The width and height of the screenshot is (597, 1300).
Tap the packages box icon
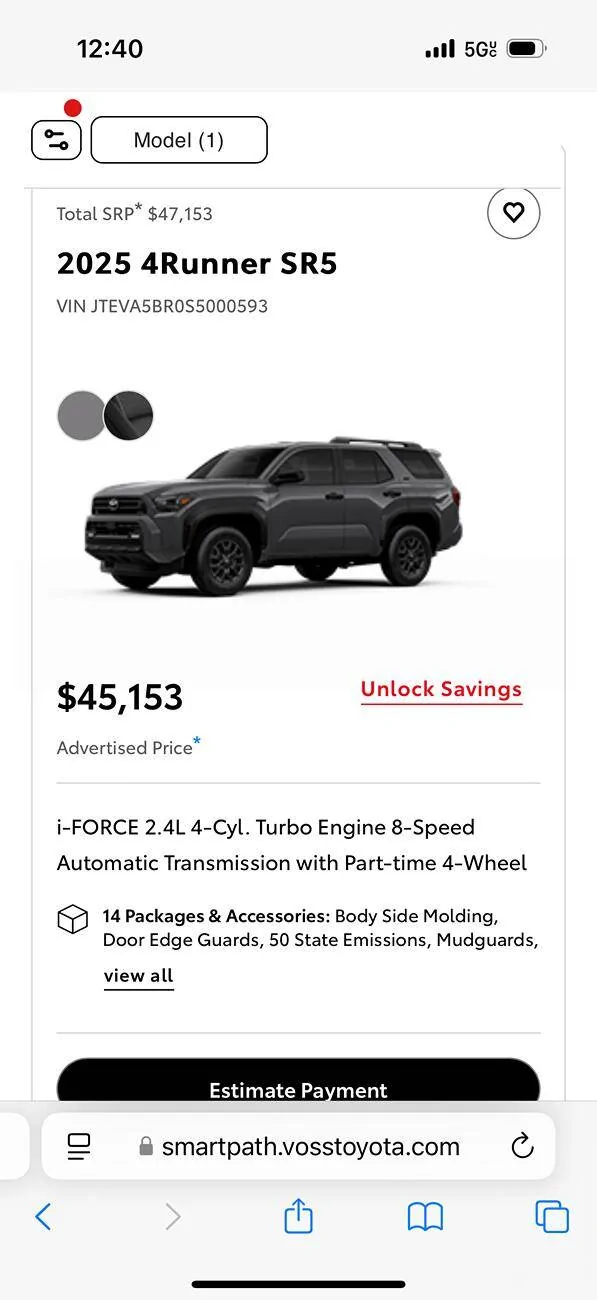click(72, 919)
